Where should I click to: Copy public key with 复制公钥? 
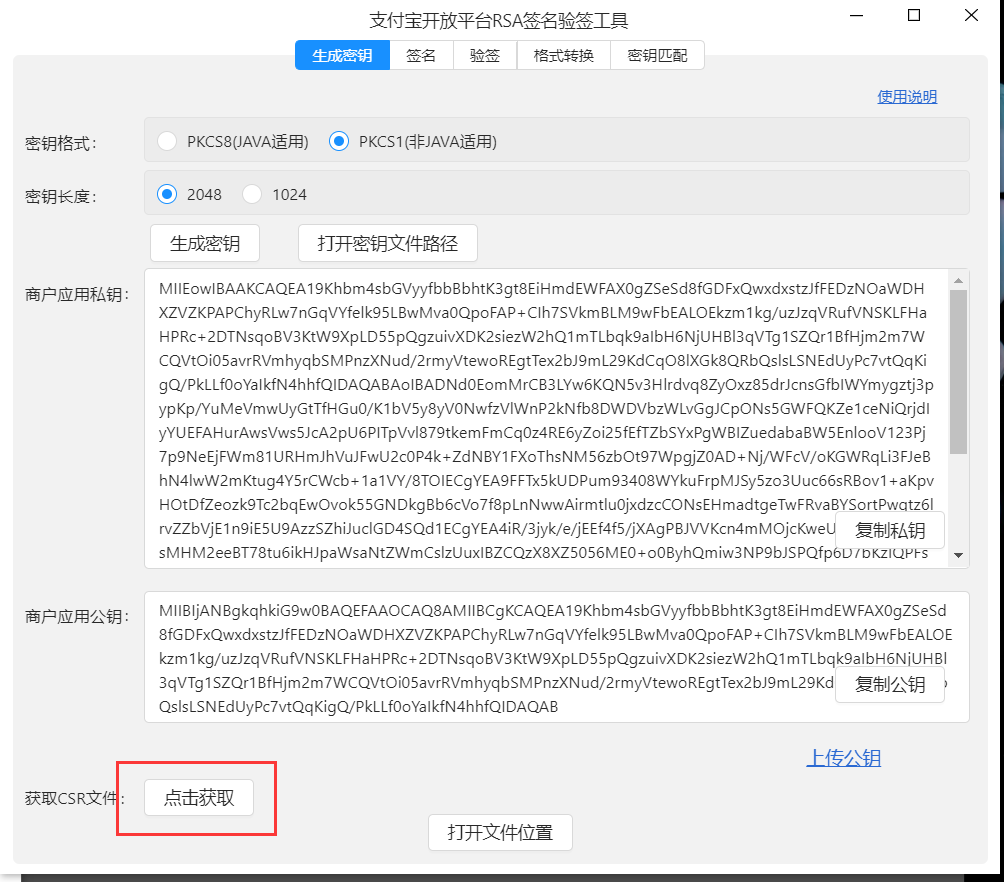click(x=890, y=685)
